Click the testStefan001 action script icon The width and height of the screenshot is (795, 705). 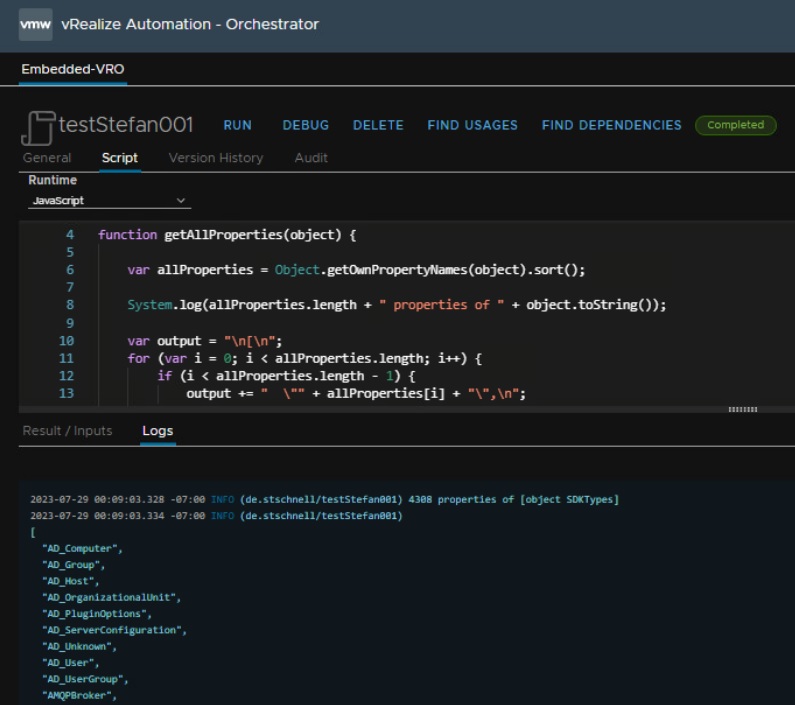[x=38, y=128]
